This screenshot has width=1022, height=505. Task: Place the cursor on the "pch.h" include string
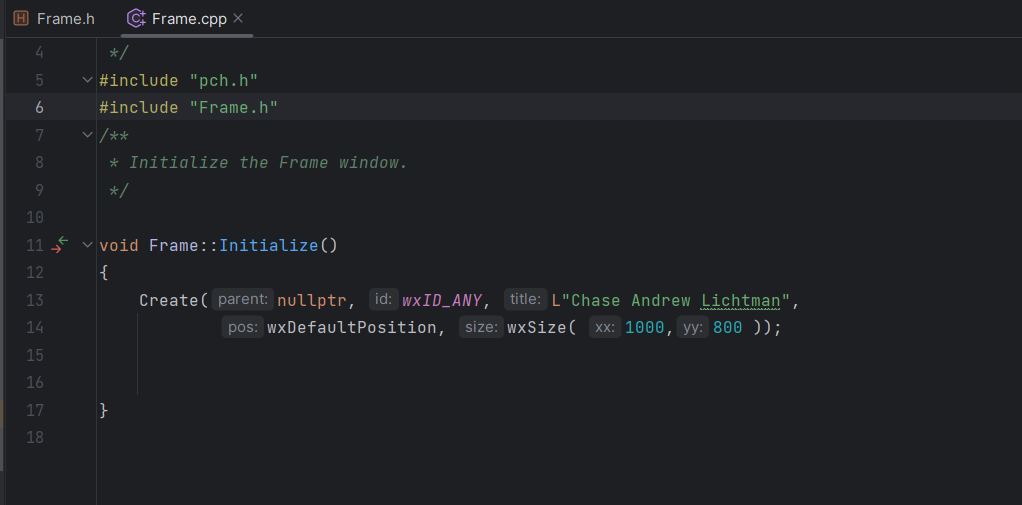(224, 80)
